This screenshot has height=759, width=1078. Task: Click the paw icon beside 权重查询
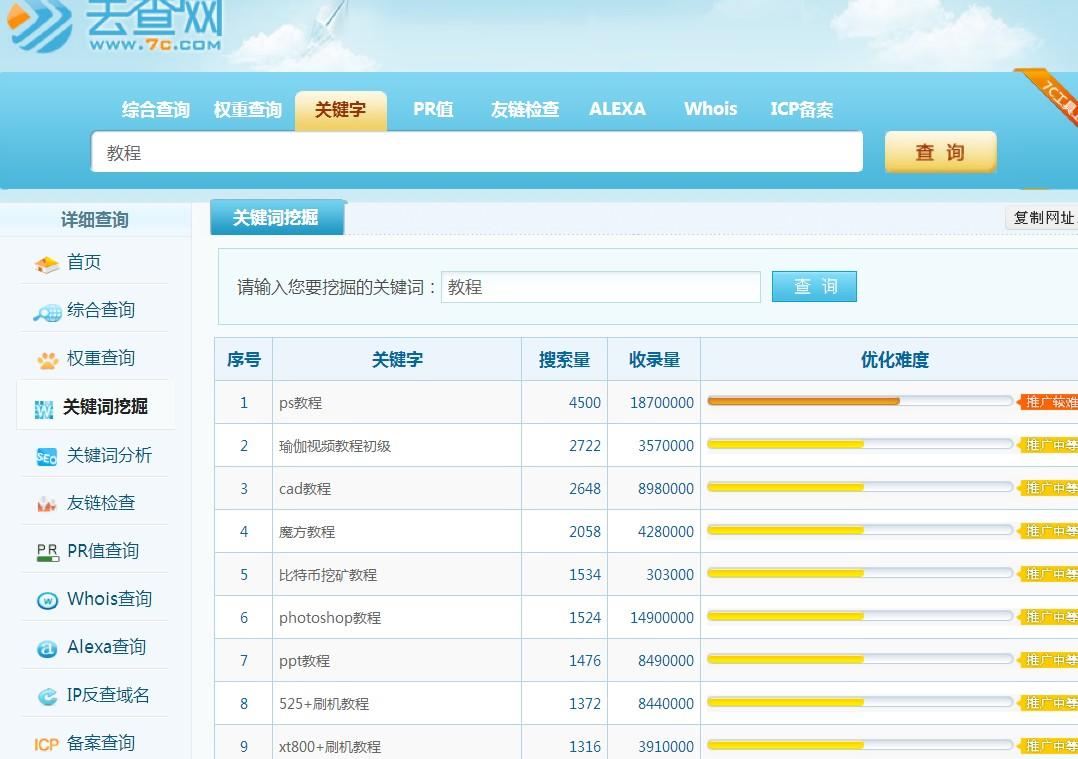pos(47,360)
